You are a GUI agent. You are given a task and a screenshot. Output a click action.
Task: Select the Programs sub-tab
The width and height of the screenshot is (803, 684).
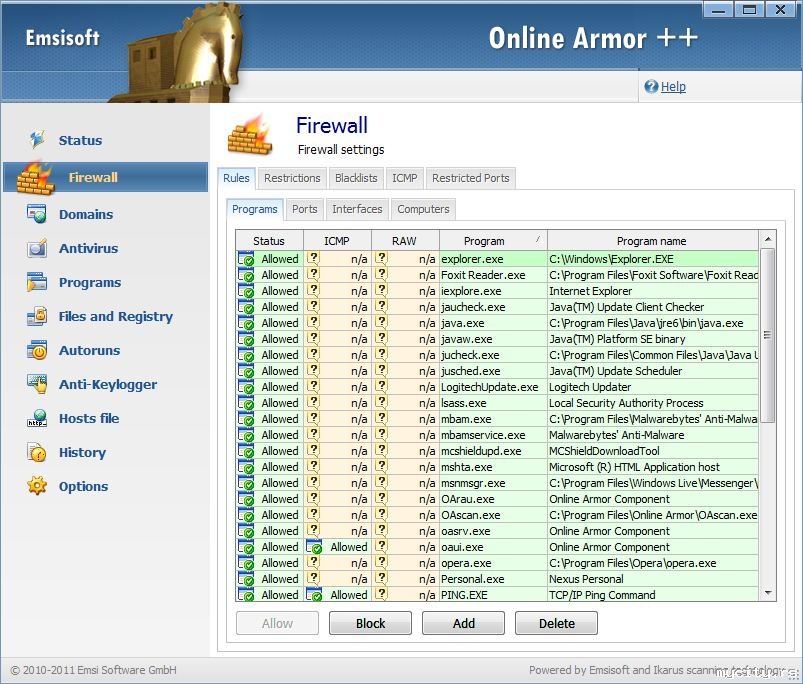(255, 209)
